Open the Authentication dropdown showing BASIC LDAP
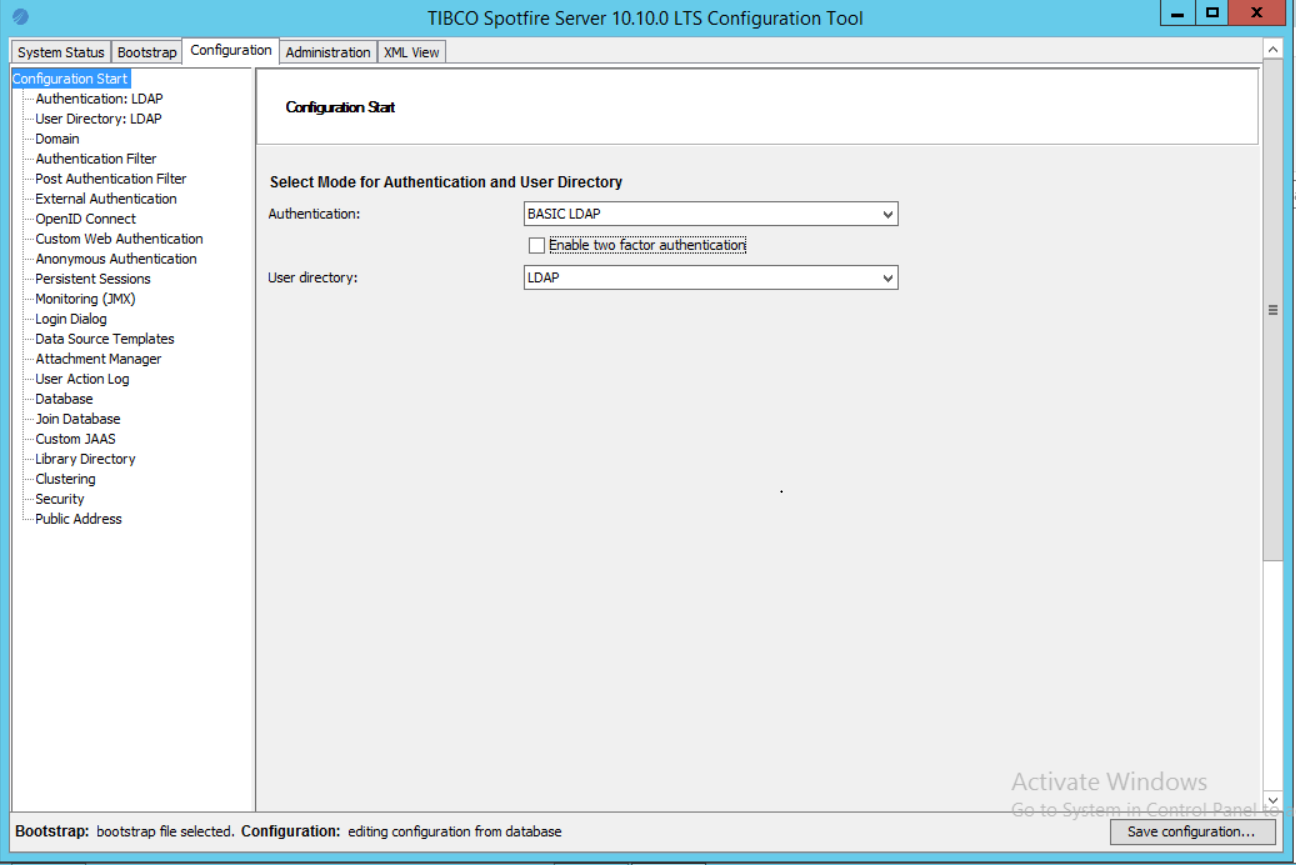The width and height of the screenshot is (1296, 865). 711,214
